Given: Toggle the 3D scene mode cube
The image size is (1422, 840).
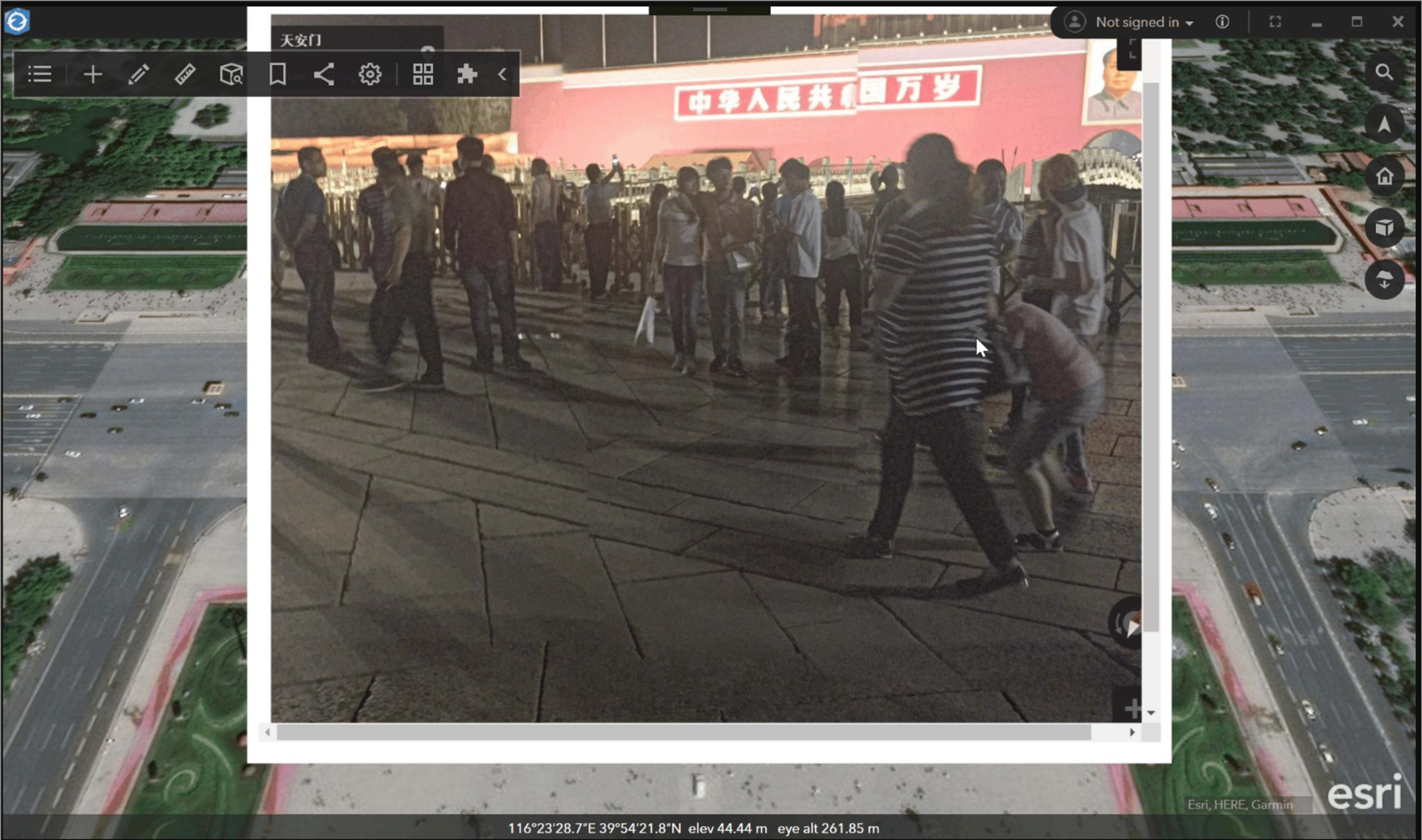Looking at the screenshot, I should click(1384, 228).
